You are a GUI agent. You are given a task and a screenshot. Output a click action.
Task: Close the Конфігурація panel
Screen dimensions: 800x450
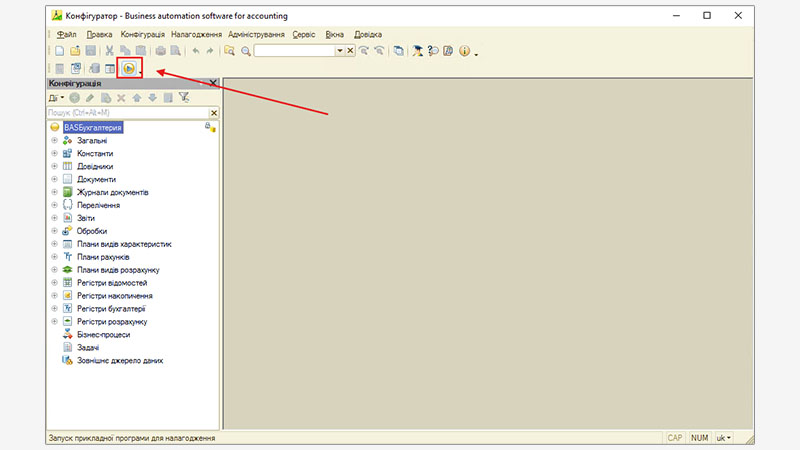[x=213, y=84]
